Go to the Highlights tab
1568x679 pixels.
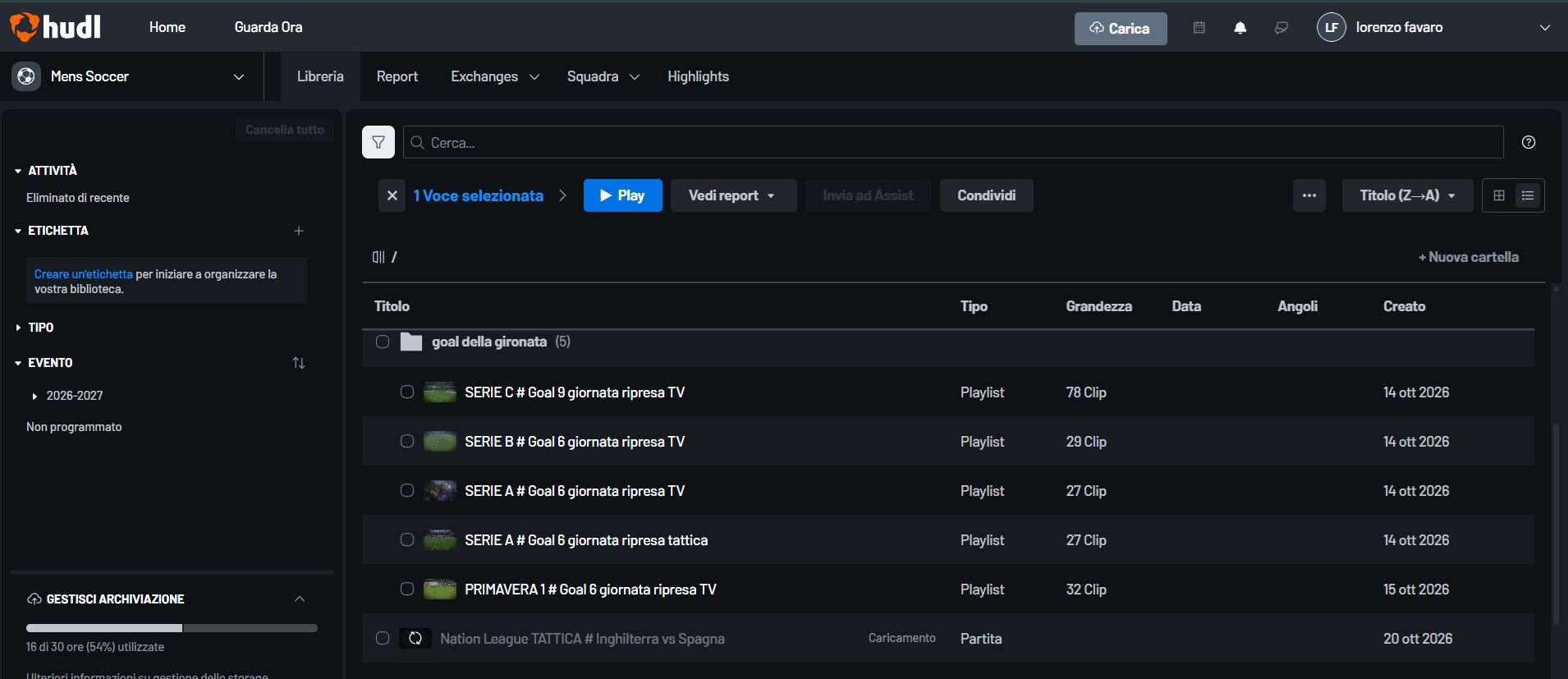[698, 76]
